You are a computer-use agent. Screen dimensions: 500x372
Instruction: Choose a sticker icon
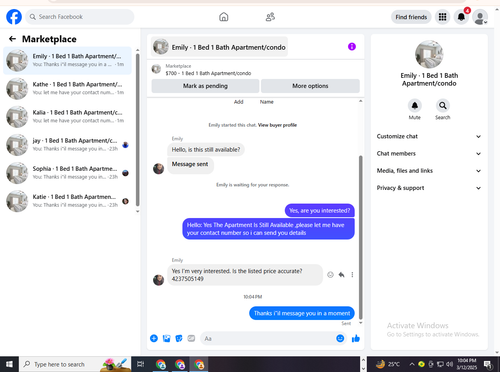(179, 339)
